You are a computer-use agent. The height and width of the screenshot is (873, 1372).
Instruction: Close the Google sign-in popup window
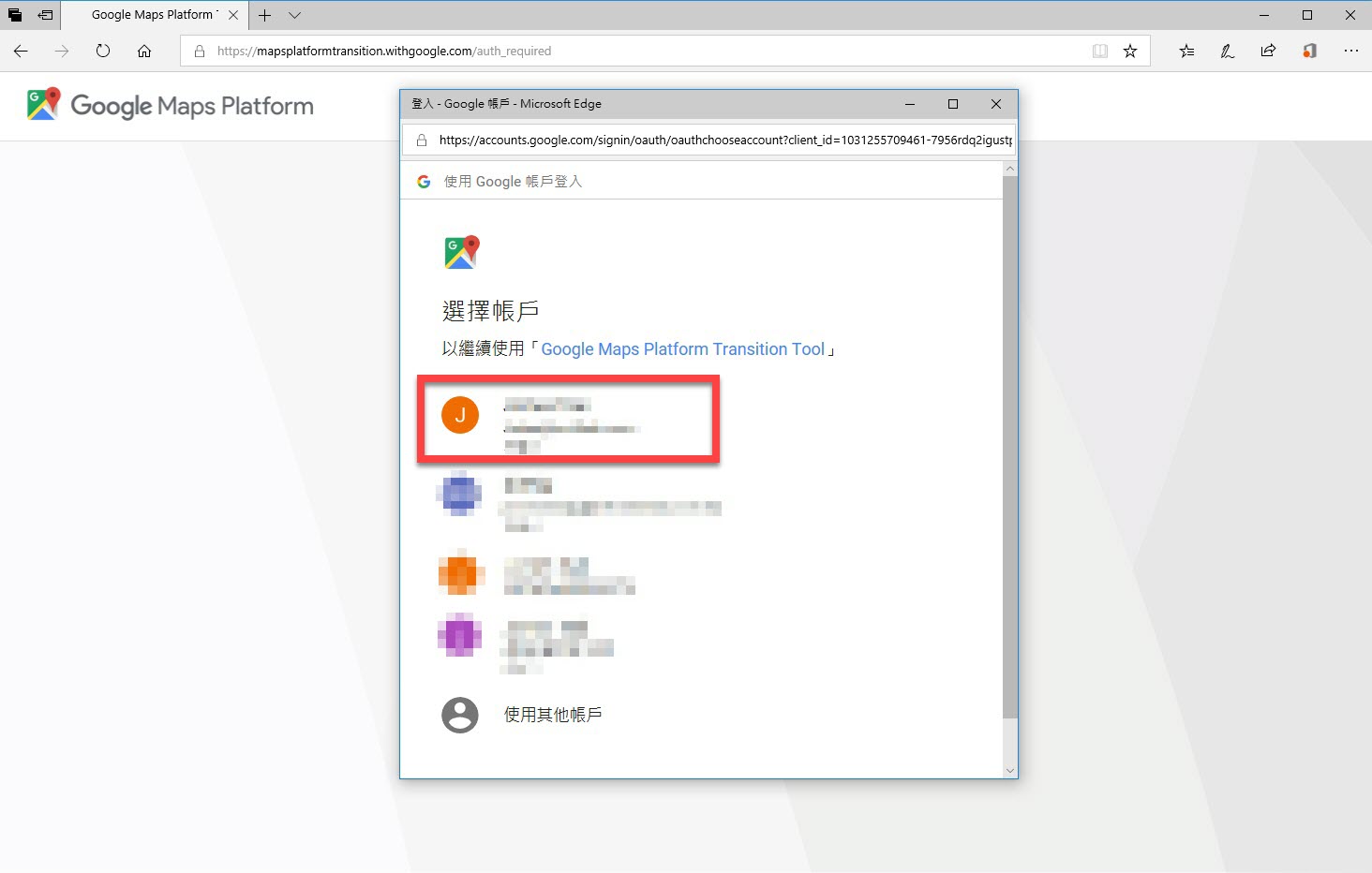[996, 104]
